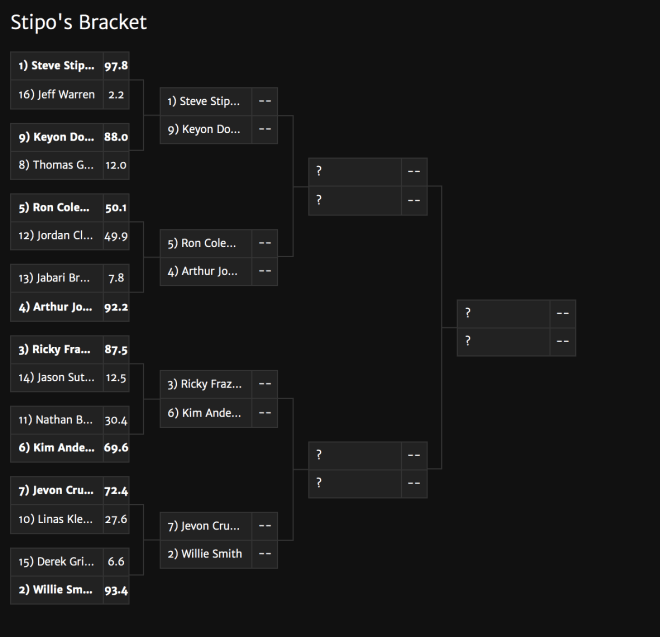Select 13) Jabari Br... entry
The width and height of the screenshot is (660, 637).
[70, 278]
